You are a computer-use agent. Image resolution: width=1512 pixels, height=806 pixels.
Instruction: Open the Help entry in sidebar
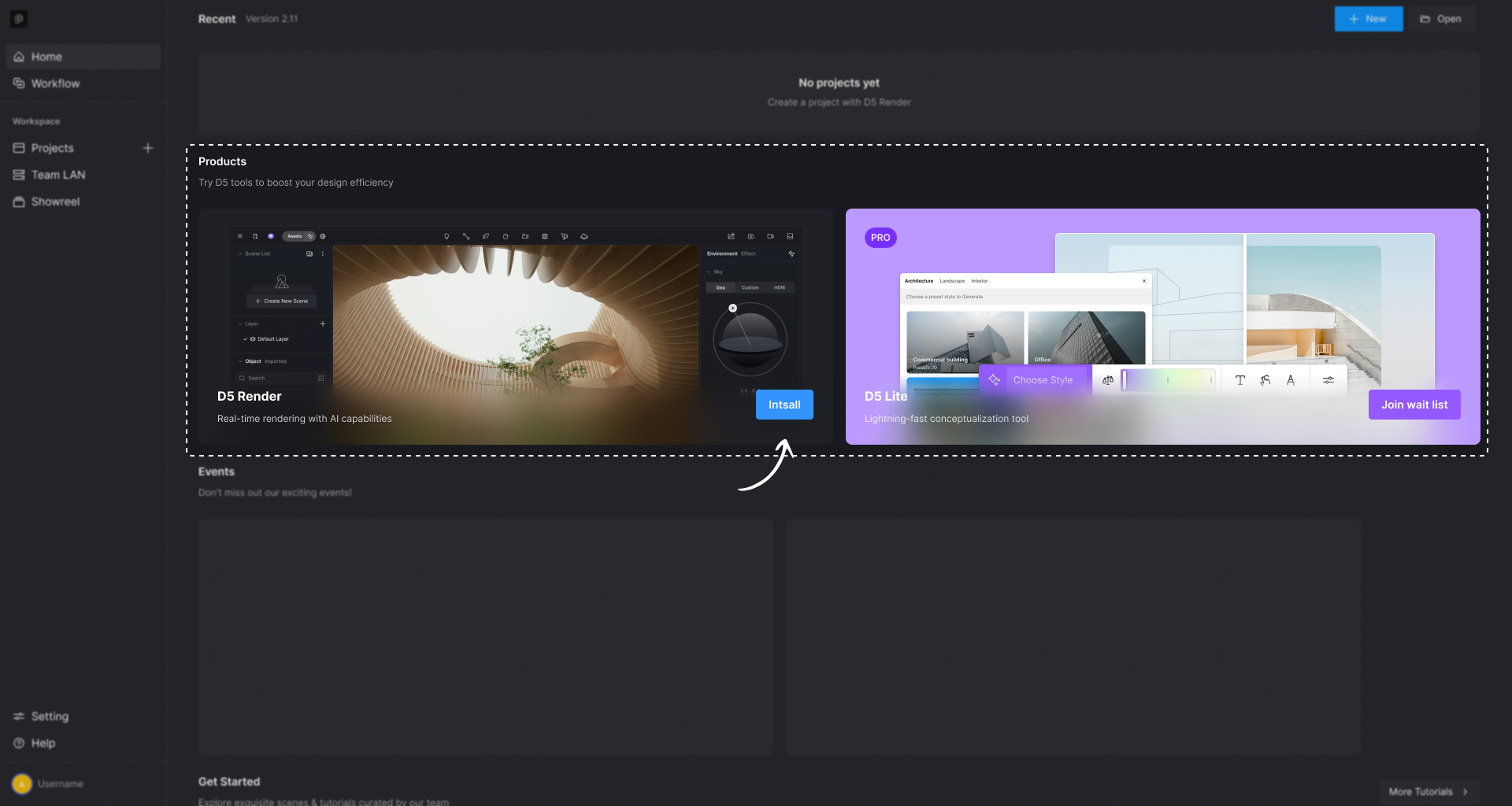(x=83, y=743)
